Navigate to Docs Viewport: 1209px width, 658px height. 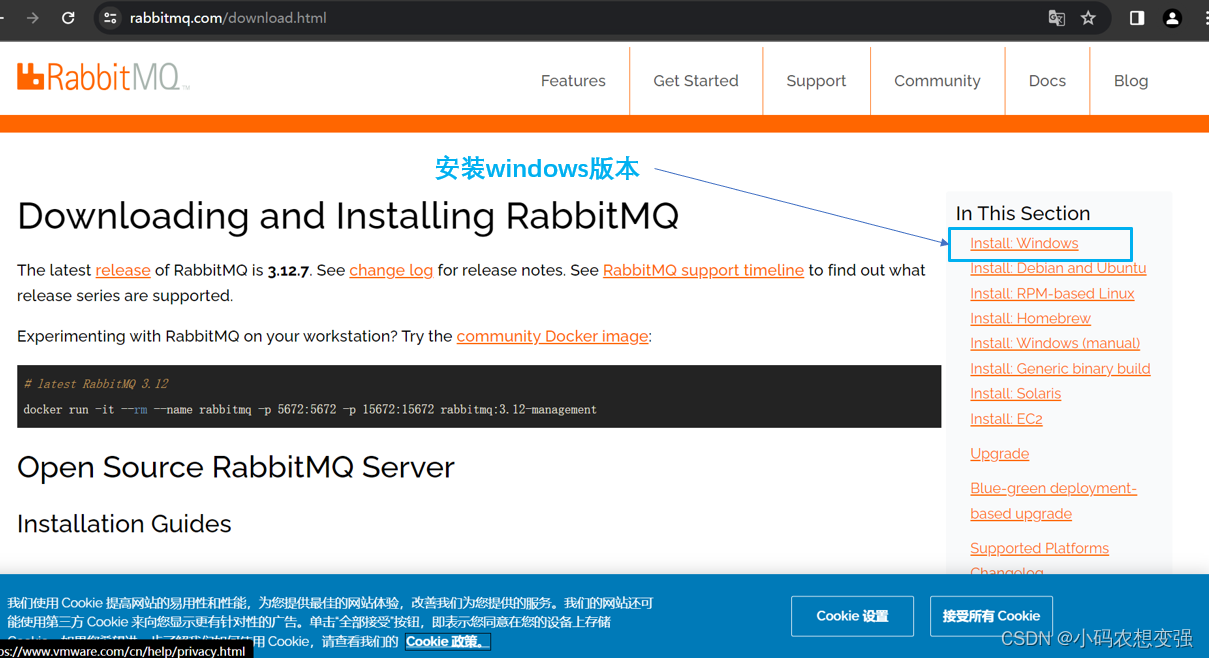pos(1047,81)
